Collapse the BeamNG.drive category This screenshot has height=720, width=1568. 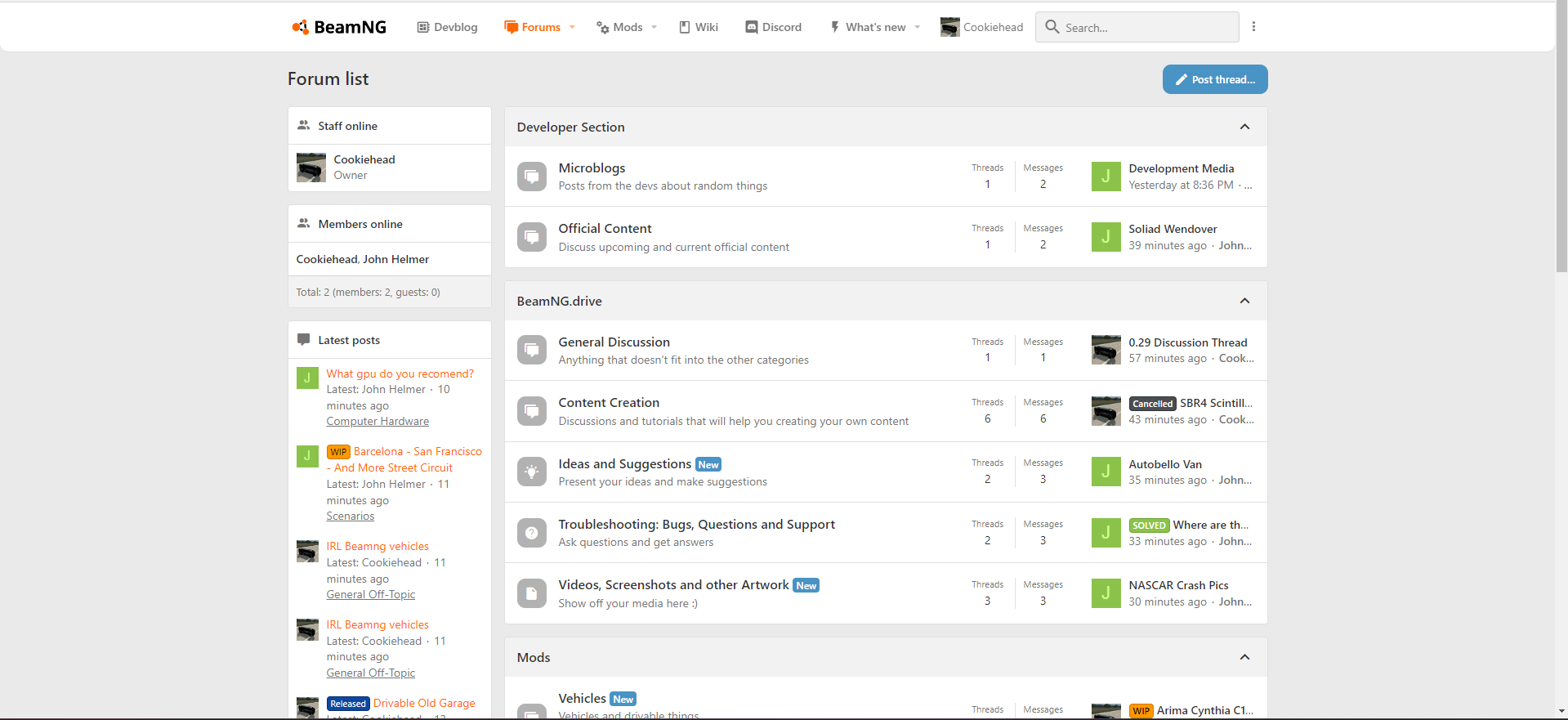1244,301
